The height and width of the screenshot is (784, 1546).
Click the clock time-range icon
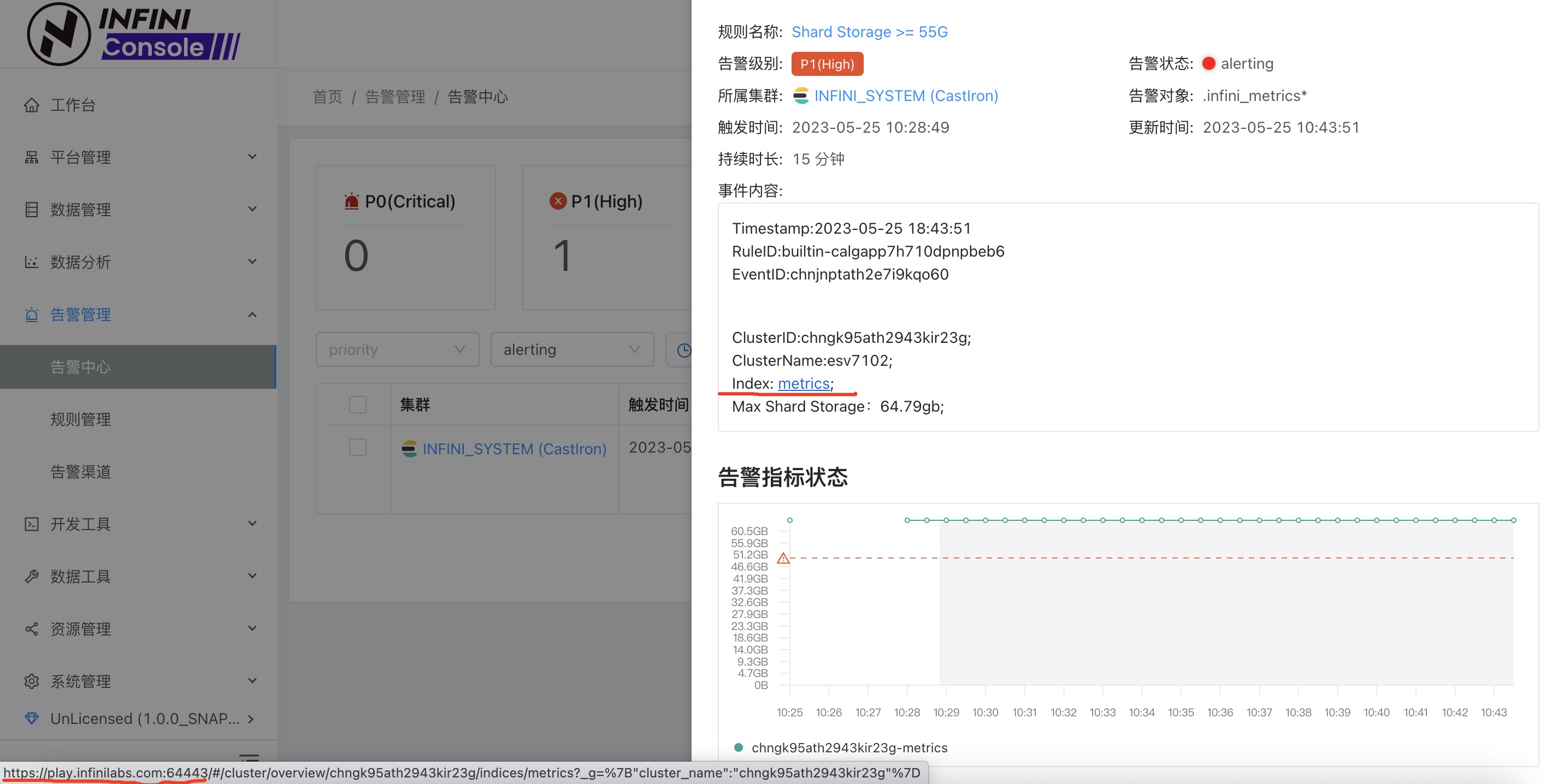pos(683,350)
